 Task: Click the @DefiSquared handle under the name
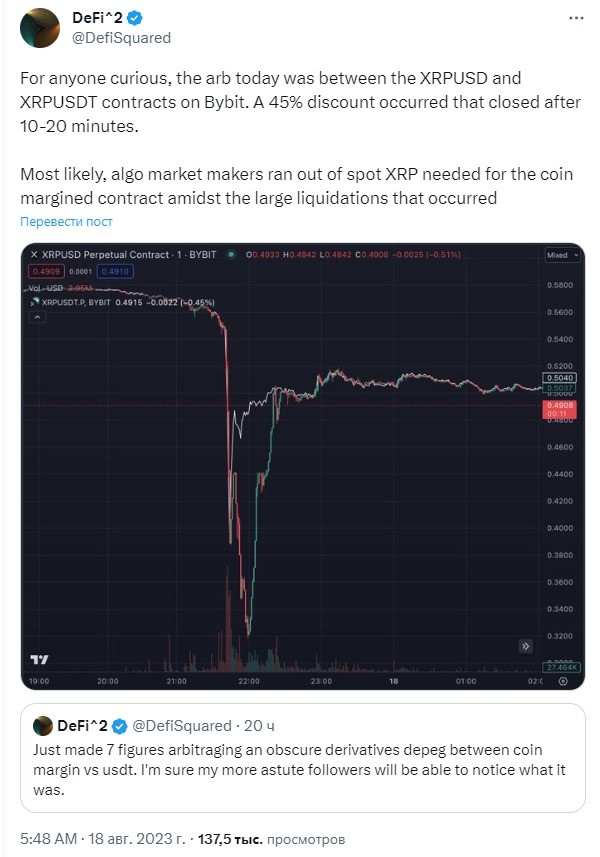pos(121,38)
